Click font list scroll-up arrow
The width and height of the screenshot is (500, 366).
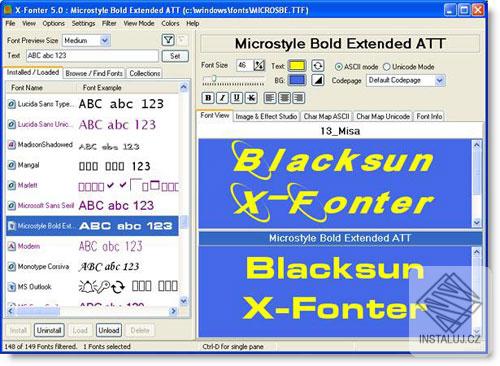[x=183, y=87]
